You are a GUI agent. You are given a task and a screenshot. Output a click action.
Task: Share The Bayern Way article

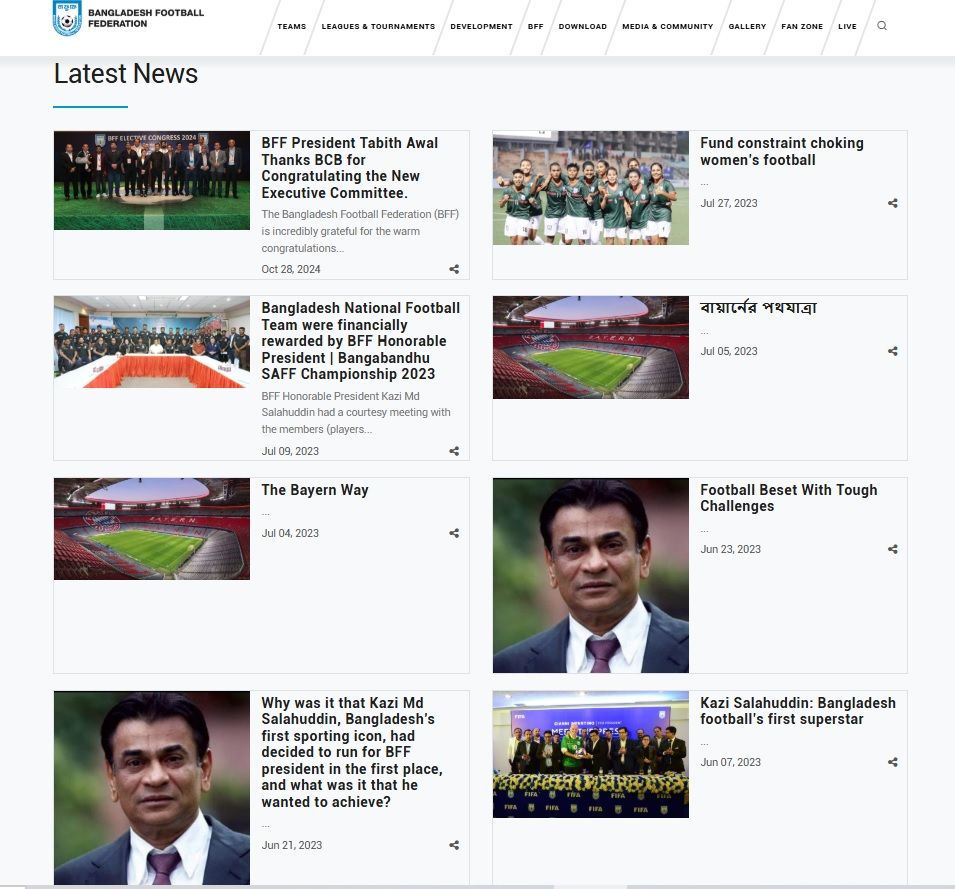(x=454, y=533)
